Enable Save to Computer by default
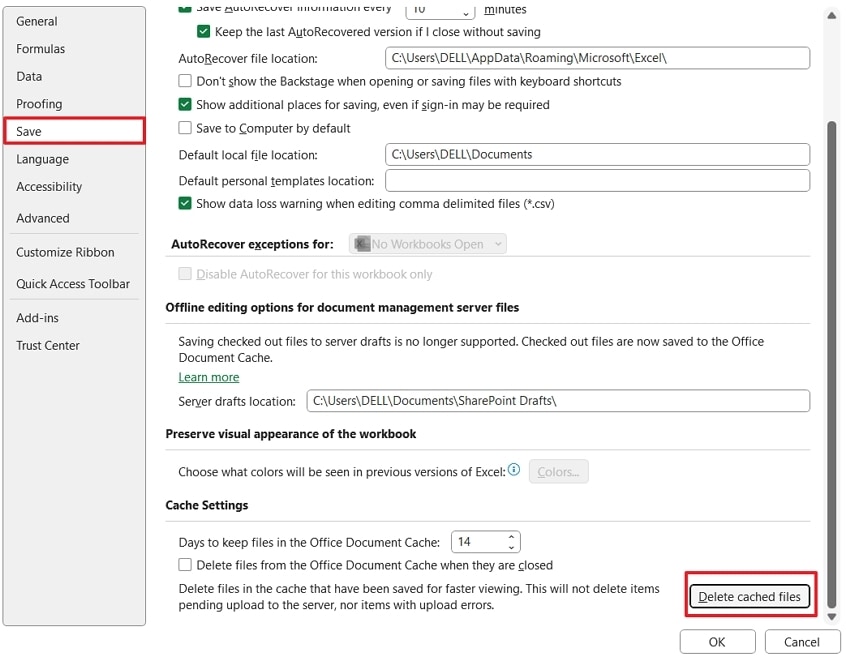The width and height of the screenshot is (846, 661). (185, 128)
